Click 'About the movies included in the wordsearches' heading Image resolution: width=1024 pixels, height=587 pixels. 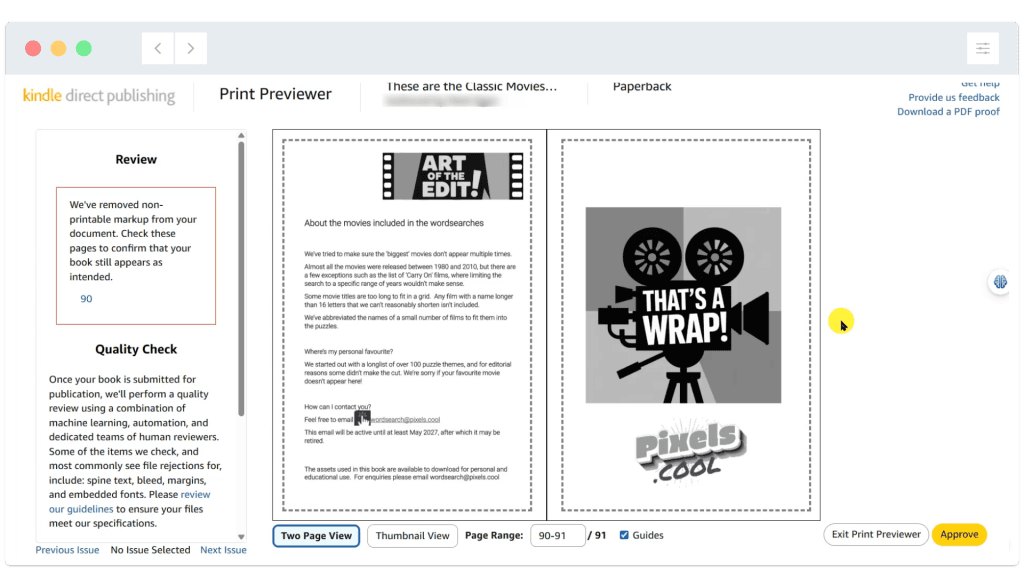[394, 223]
